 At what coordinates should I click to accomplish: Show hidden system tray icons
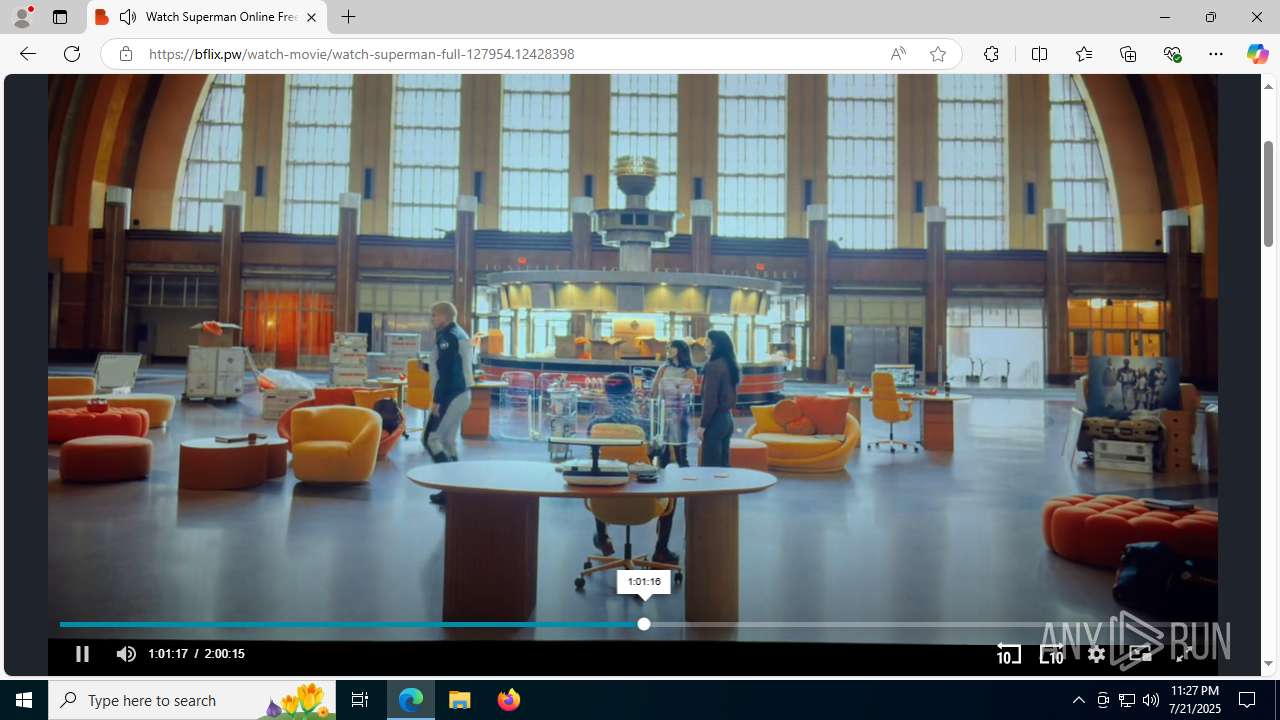(x=1078, y=700)
